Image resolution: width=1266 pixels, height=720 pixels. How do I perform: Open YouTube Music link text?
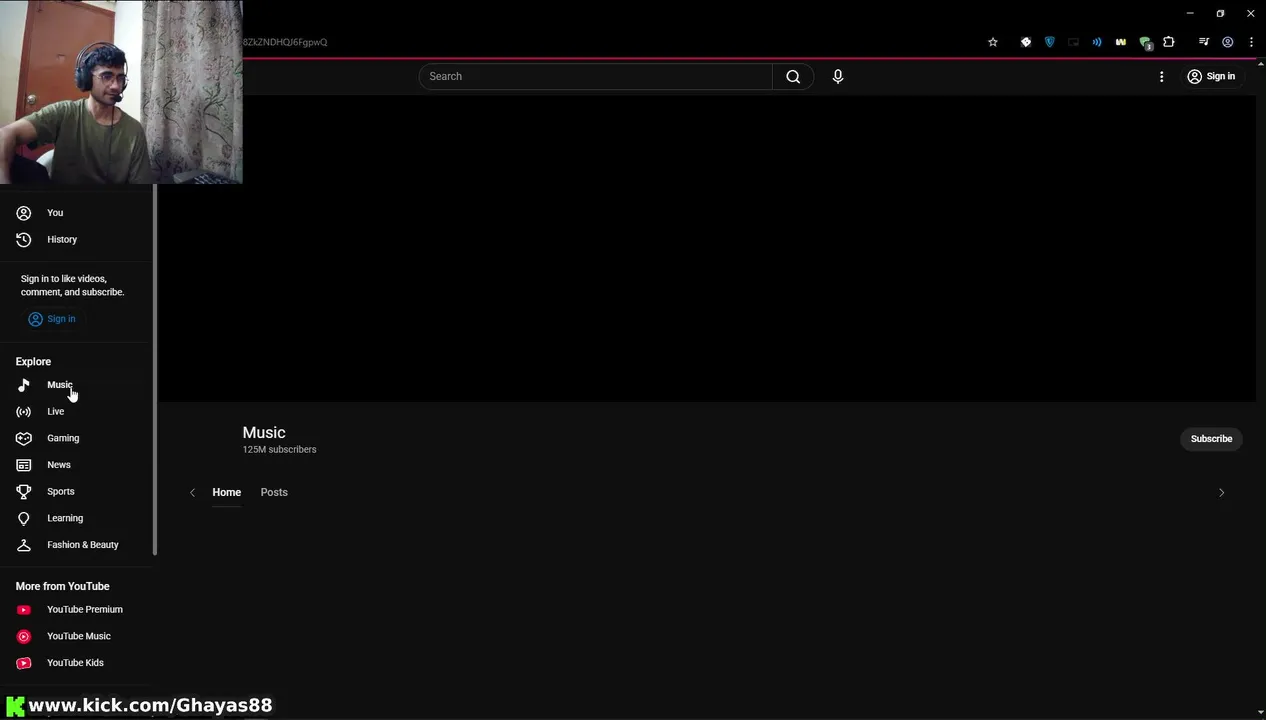pos(79,636)
